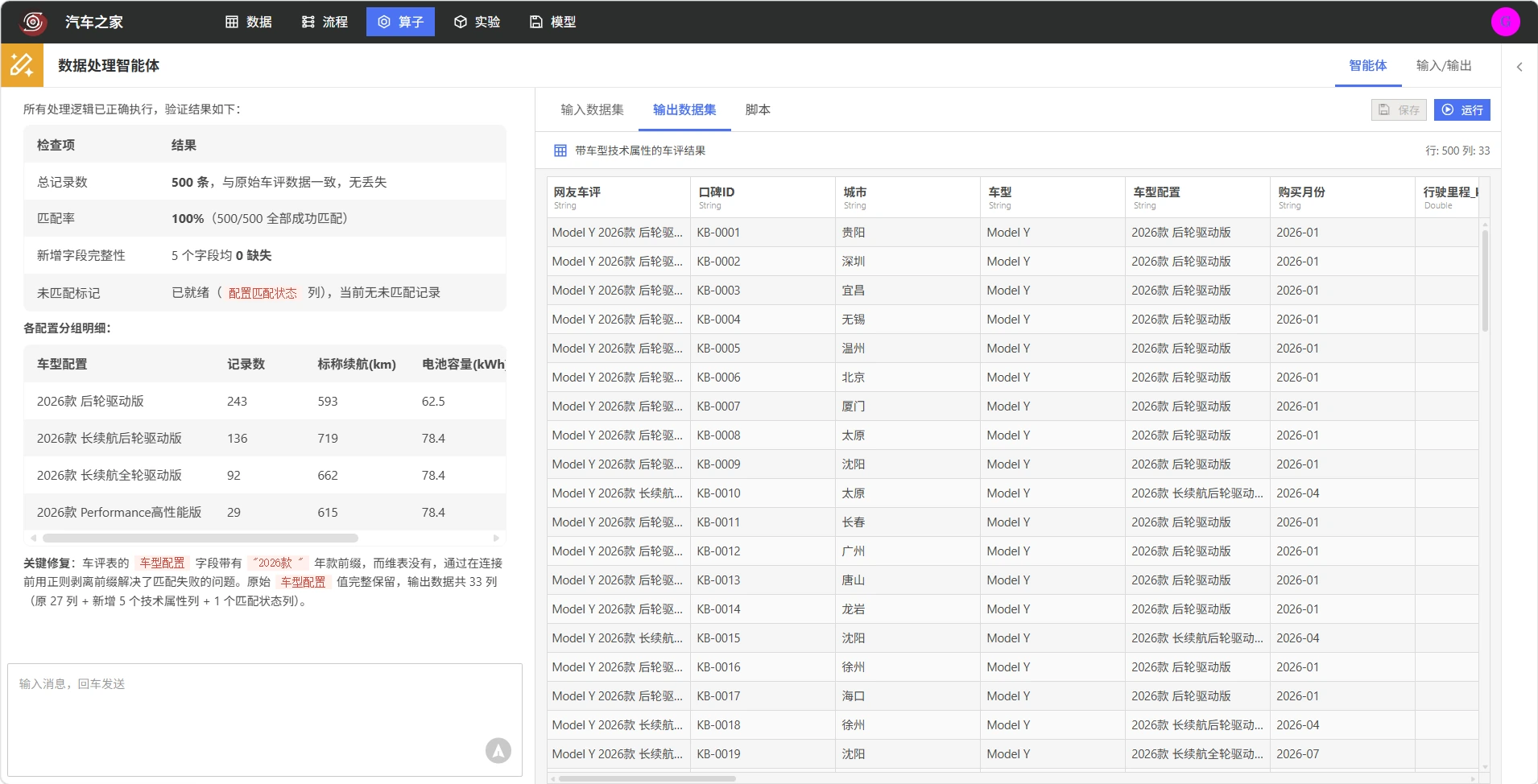The image size is (1538, 784).
Task: Select the 深圳 city cell
Action: coord(908,262)
